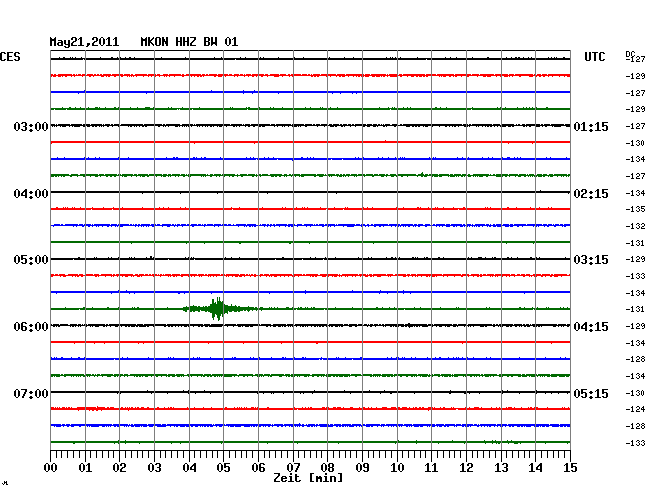Click minute 14 on the Zeit axis
Screen dimensions: 650x494
(535, 467)
